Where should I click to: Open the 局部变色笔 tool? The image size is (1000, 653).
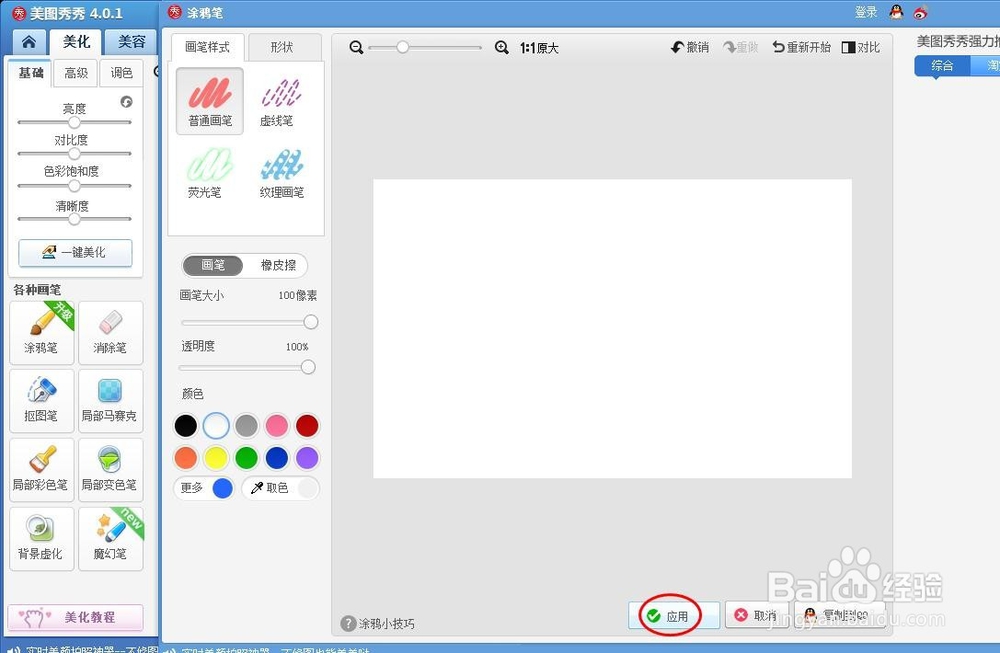(x=110, y=470)
